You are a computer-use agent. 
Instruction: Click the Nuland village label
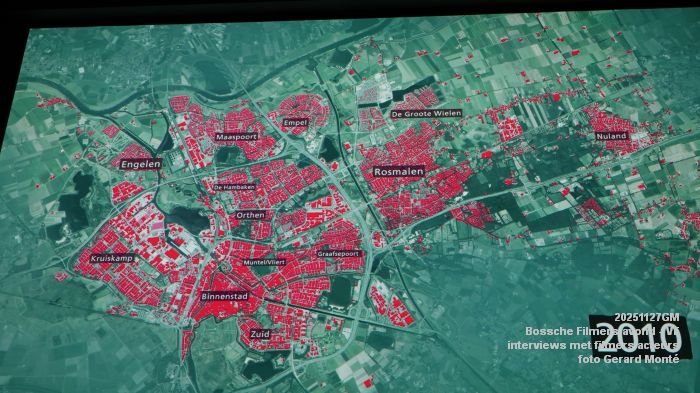[x=611, y=136]
